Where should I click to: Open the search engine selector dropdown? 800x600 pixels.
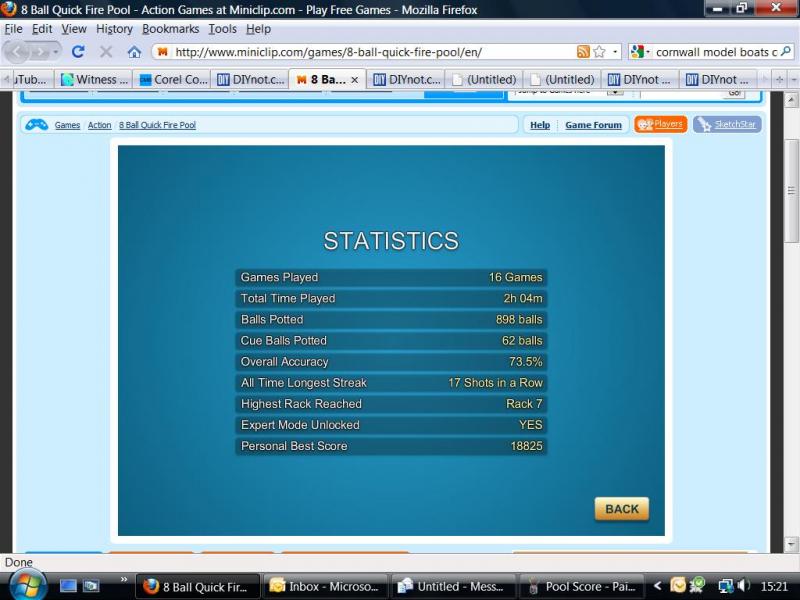coord(640,52)
